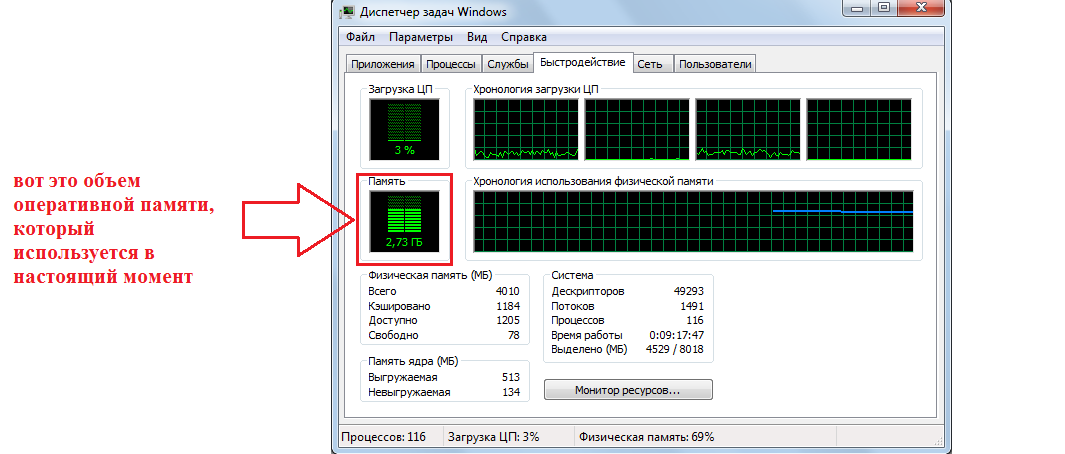This screenshot has height=454, width=1065.
Task: Click the Дескрипторов value 49293
Action: click(x=689, y=291)
